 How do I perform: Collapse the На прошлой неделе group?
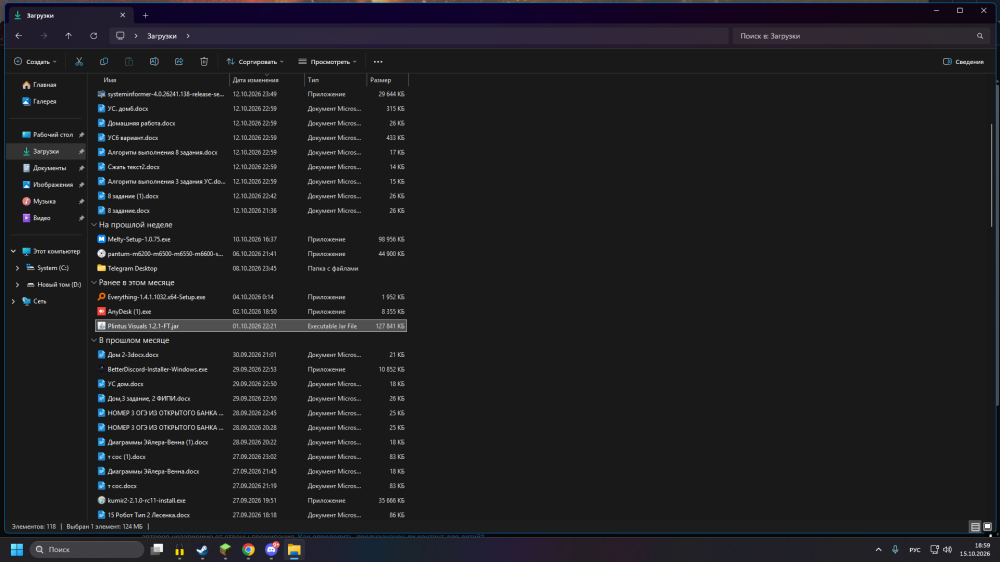pos(94,225)
